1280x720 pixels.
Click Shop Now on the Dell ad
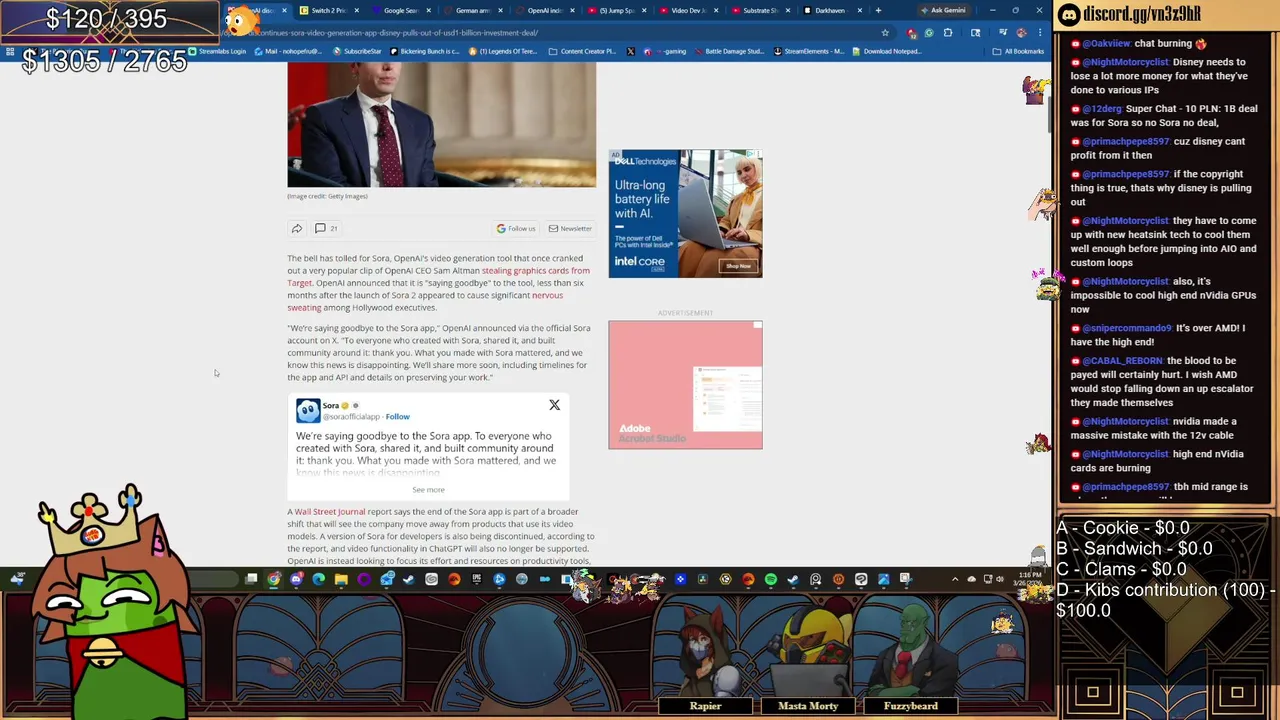pyautogui.click(x=738, y=266)
